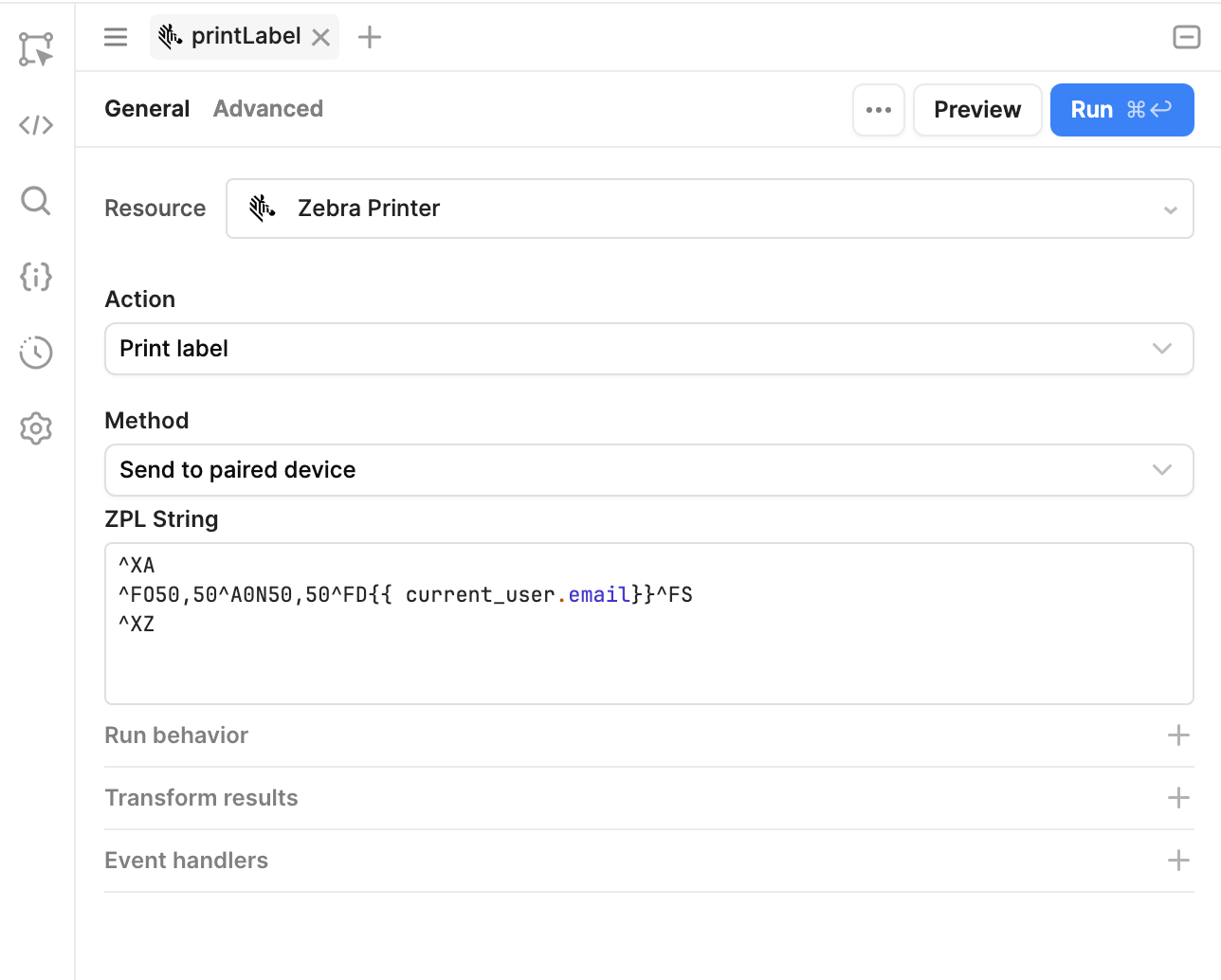The width and height of the screenshot is (1221, 980).
Task: Click the Run button
Action: [1121, 110]
